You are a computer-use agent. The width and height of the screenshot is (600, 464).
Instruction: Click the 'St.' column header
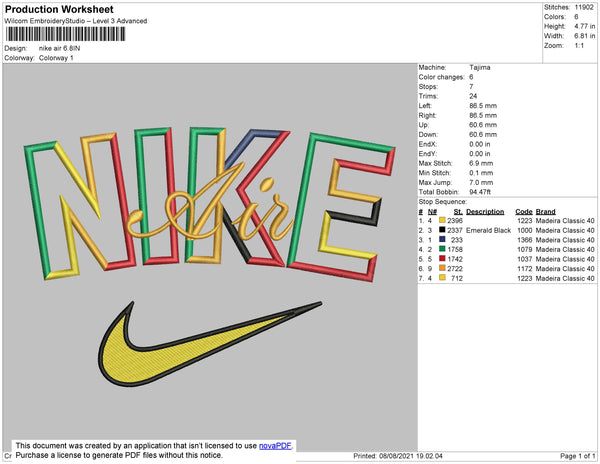[458, 212]
